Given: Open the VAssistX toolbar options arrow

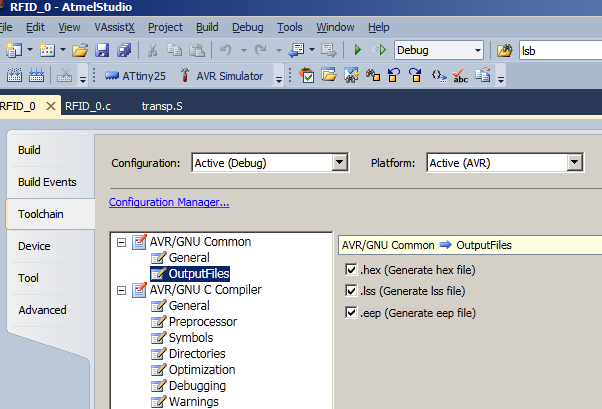Looking at the screenshot, I should [501, 79].
